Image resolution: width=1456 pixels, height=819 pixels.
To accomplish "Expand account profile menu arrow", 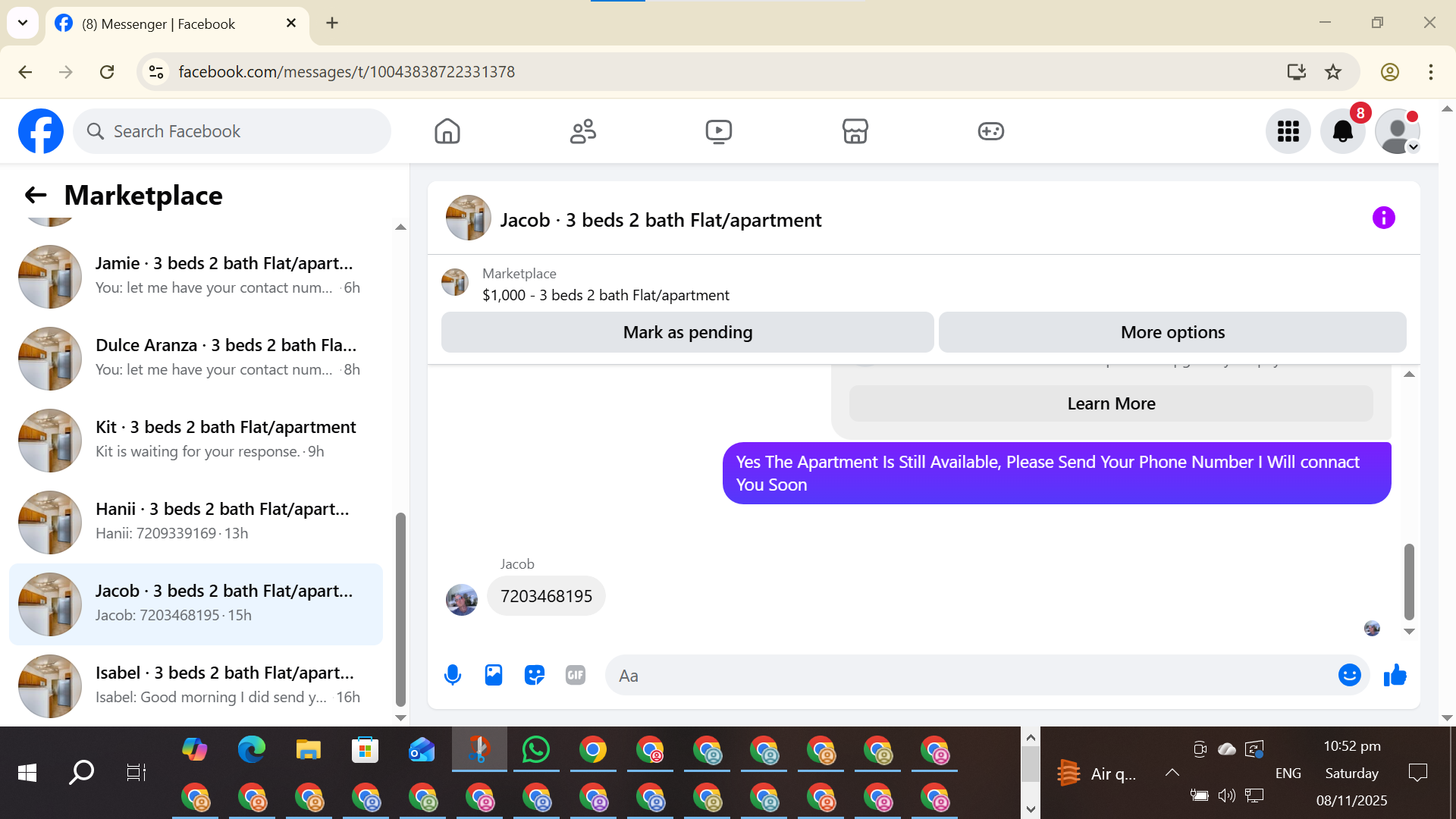I will point(1414,147).
